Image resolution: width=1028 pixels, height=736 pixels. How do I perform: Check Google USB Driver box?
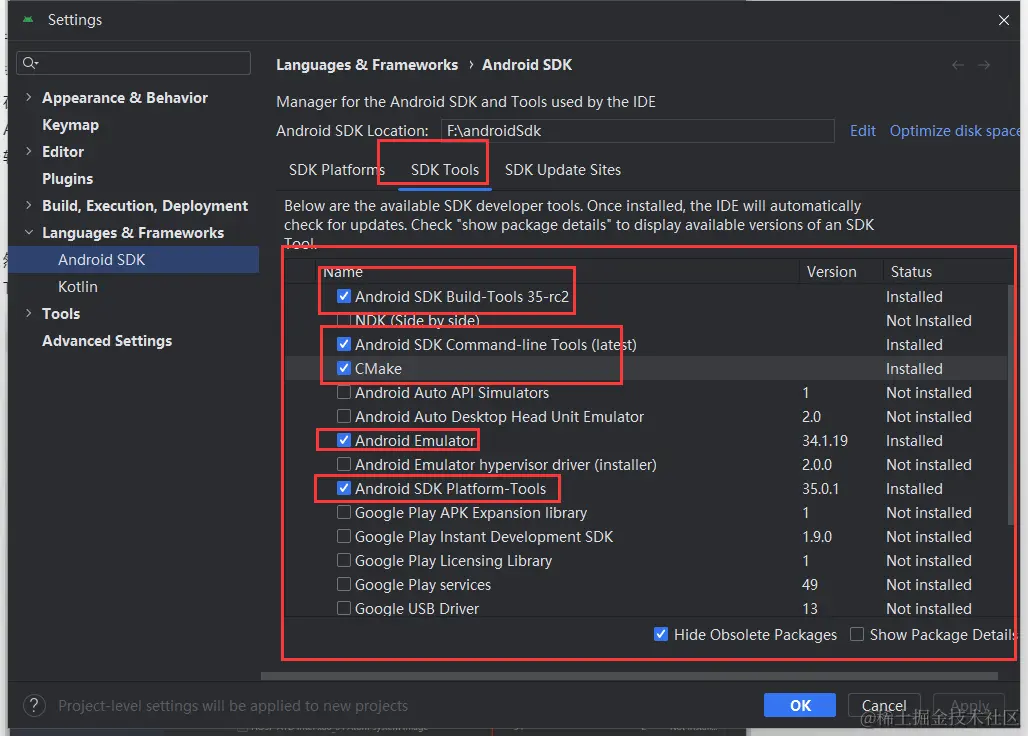pyautogui.click(x=344, y=608)
